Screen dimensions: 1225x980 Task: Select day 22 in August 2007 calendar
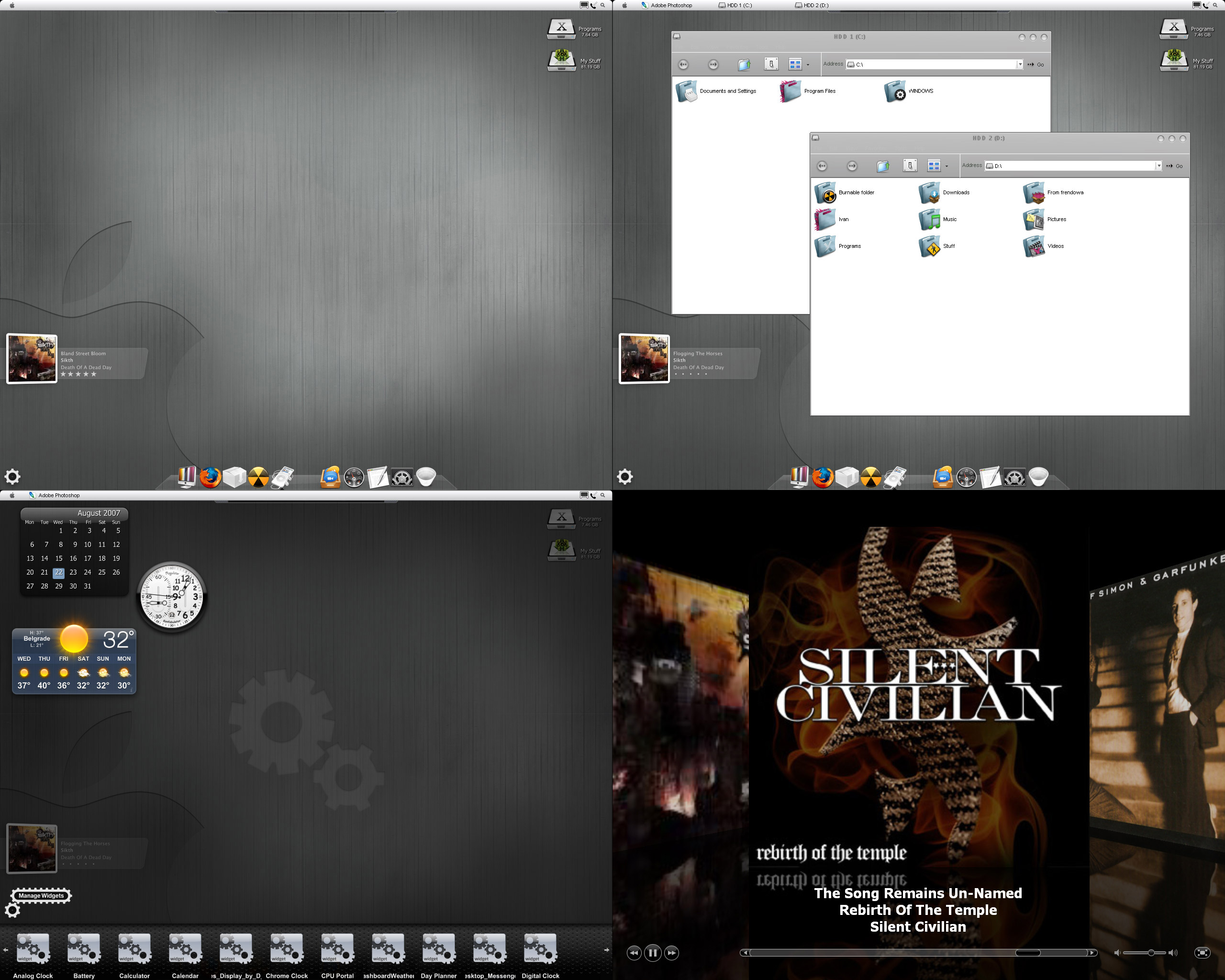(58, 572)
